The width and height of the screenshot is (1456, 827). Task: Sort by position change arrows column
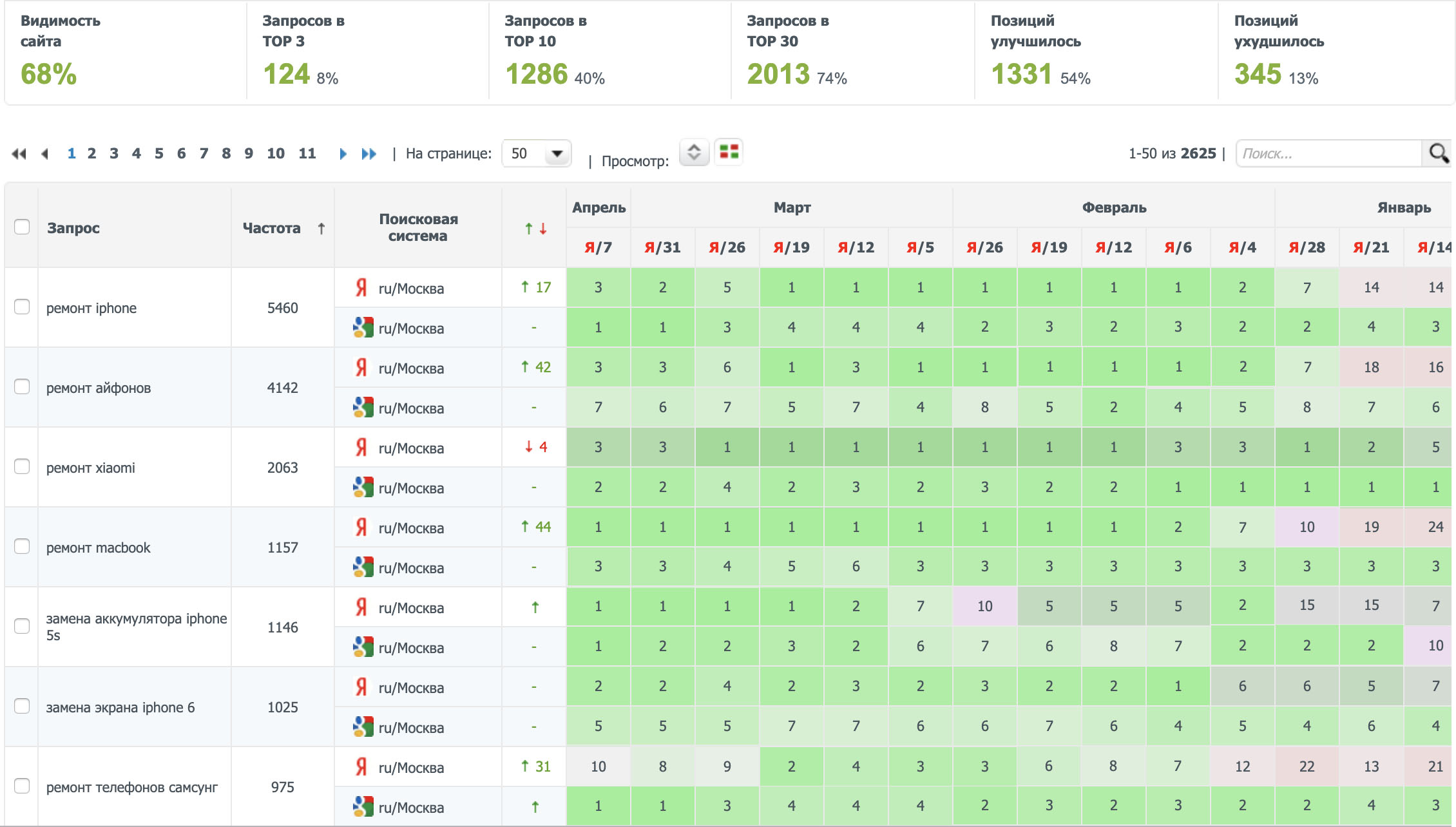point(535,229)
